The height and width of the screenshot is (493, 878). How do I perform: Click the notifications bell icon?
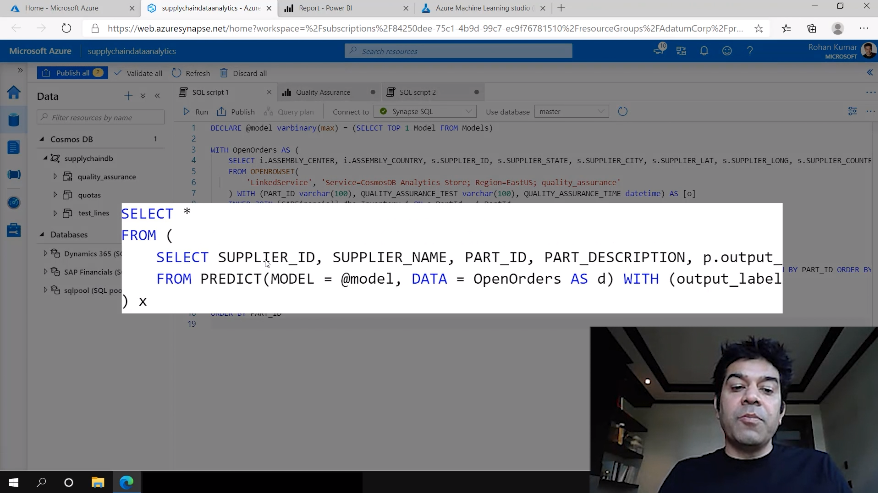[704, 50]
